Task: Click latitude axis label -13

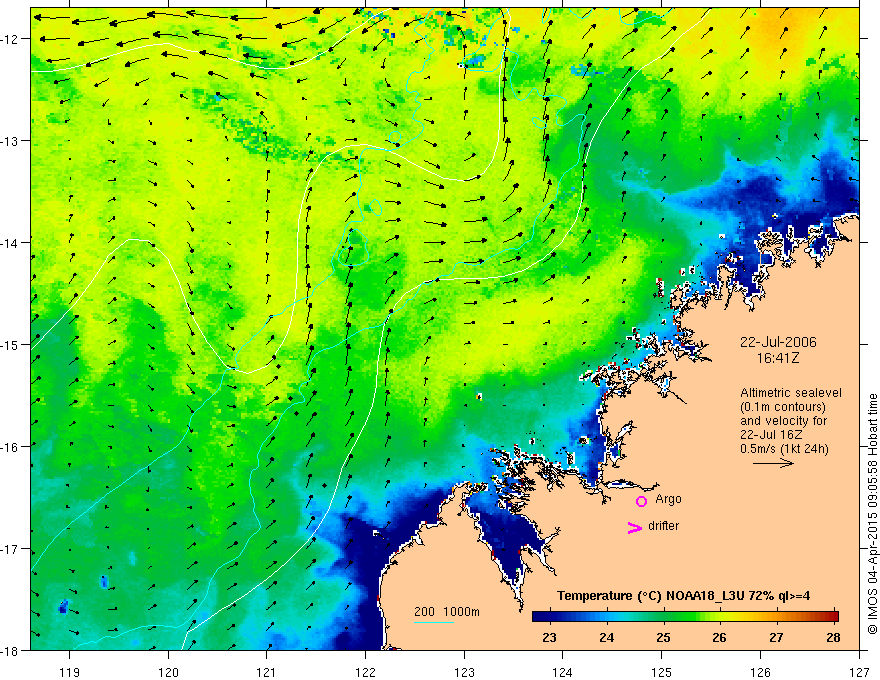Action: click(x=11, y=141)
